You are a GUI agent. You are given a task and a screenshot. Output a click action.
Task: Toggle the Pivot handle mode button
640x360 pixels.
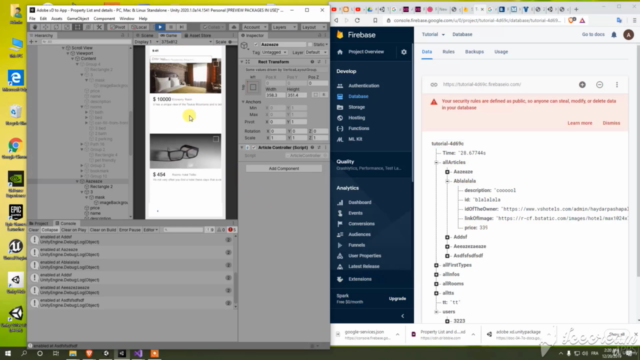118,27
